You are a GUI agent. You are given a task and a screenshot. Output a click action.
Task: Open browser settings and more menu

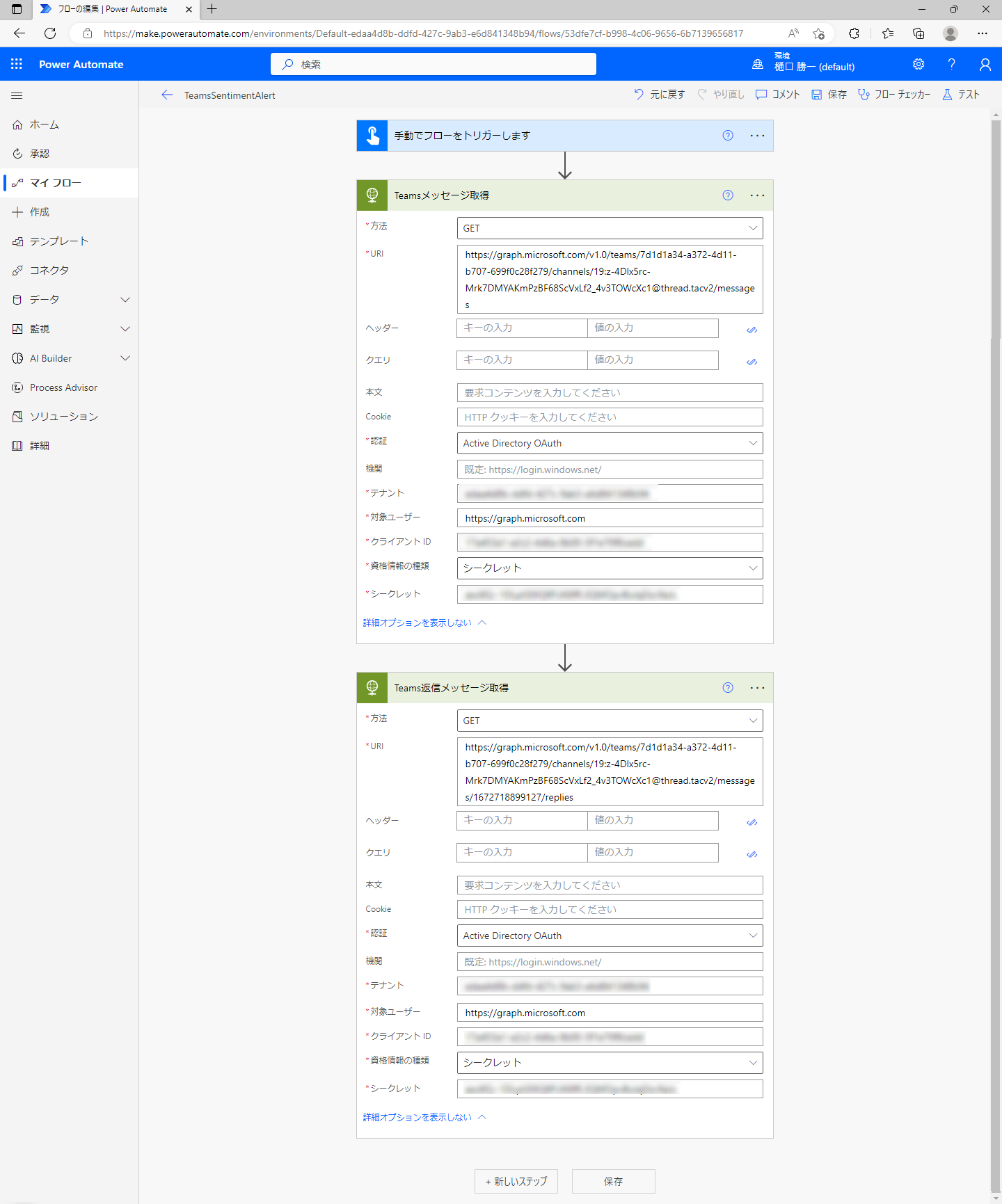(983, 33)
